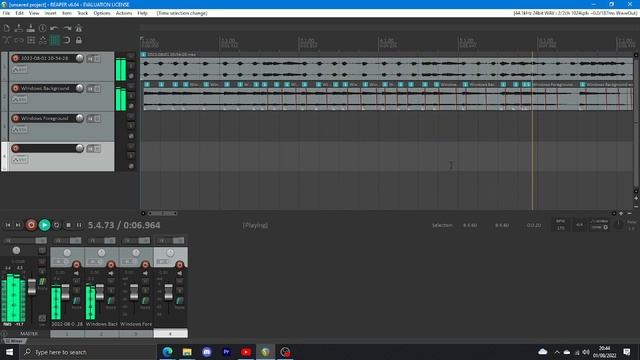Viewport: 640px width, 360px height.
Task: Click the master fader in the mixer
Action: click(x=32, y=287)
